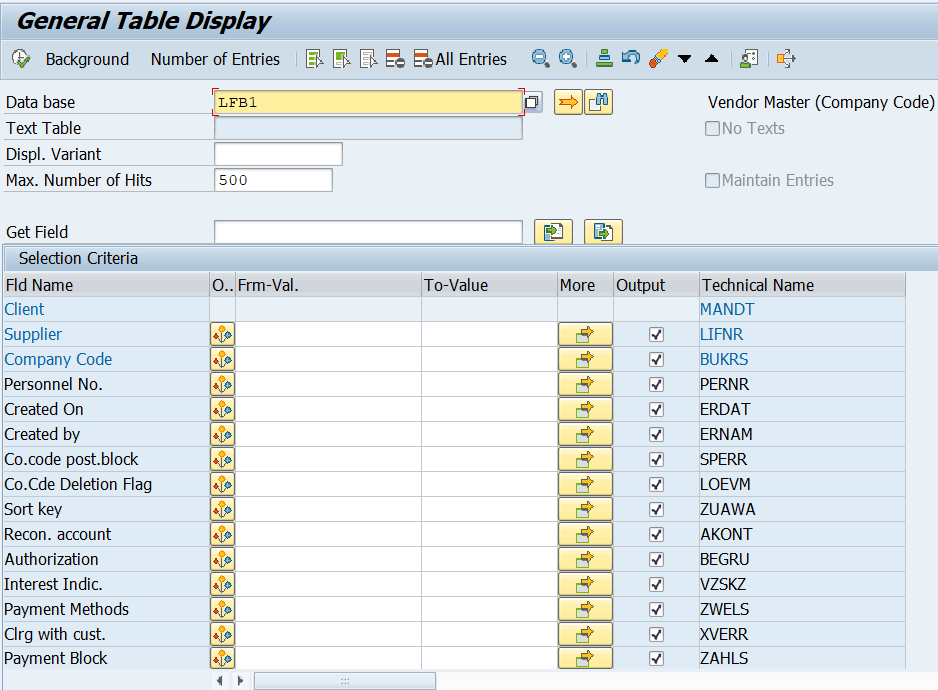The width and height of the screenshot is (938, 690).
Task: Open option selector for Payment Methods row
Action: click(223, 610)
